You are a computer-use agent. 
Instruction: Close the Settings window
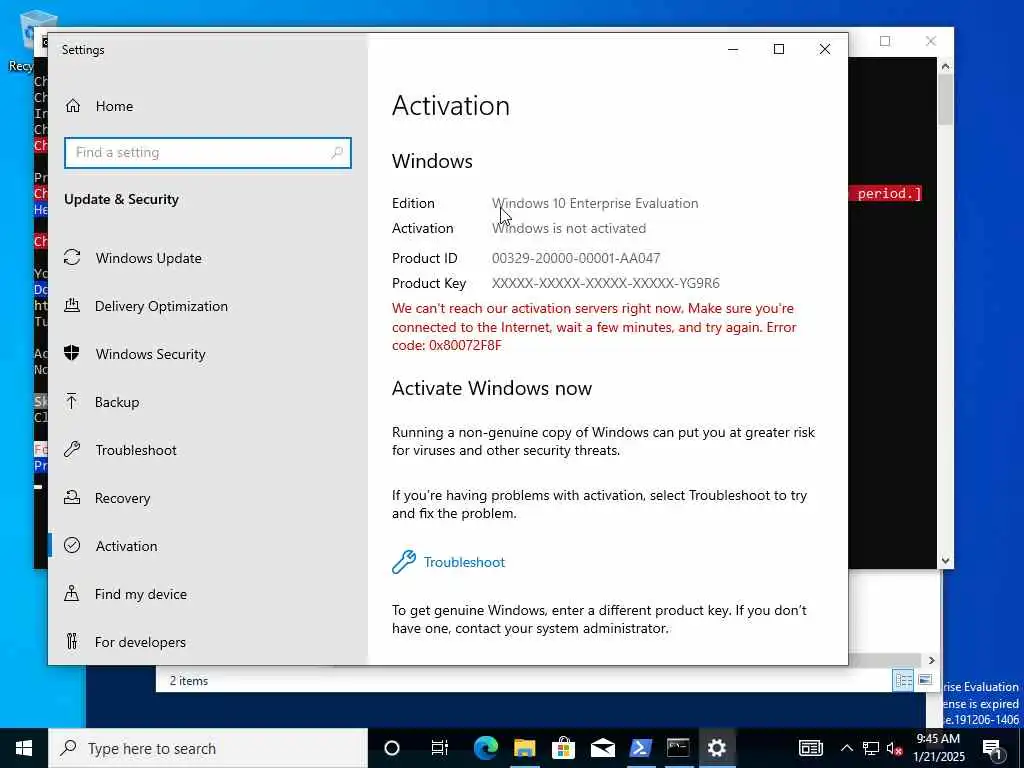[x=825, y=50]
